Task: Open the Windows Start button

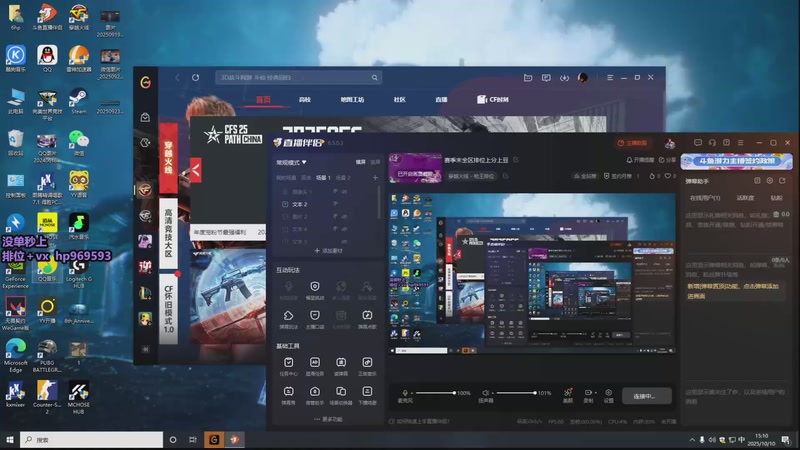Action: (x=10, y=439)
